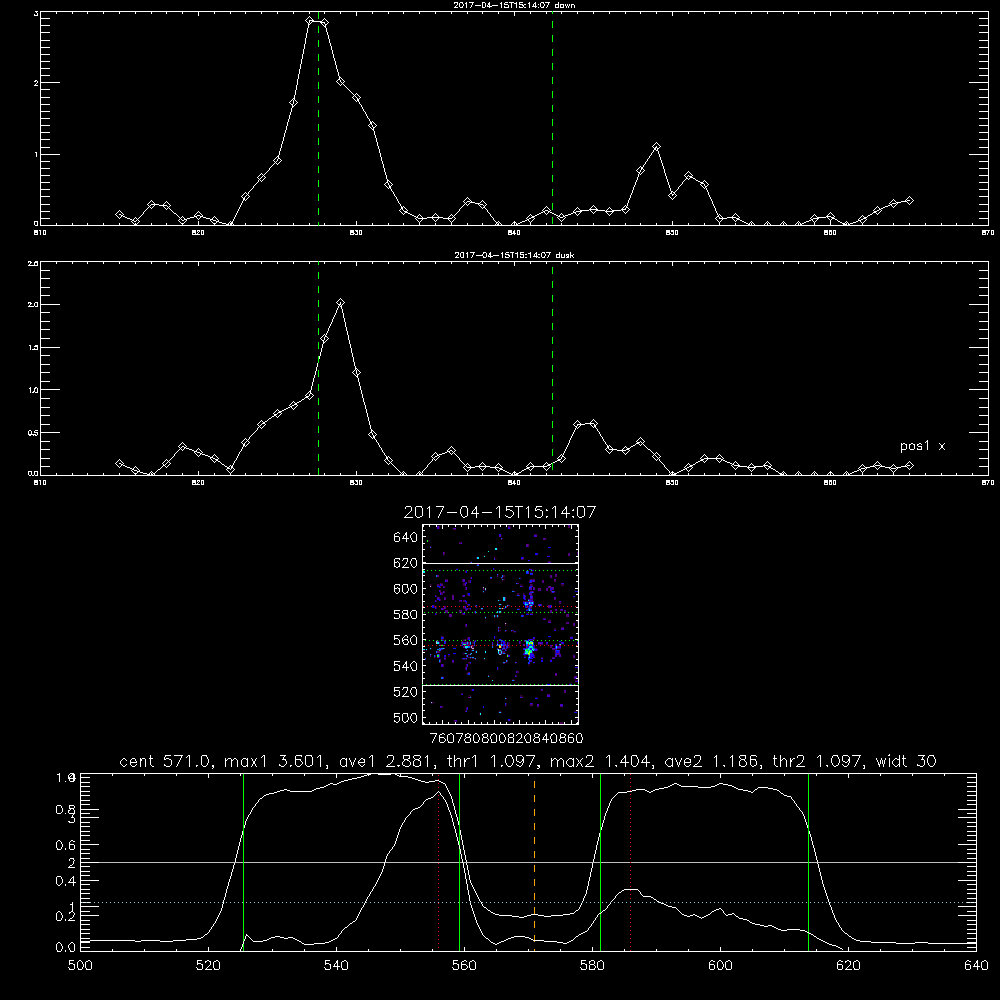
Task: Click the heatmap y-axis label 520
Action: 406,692
